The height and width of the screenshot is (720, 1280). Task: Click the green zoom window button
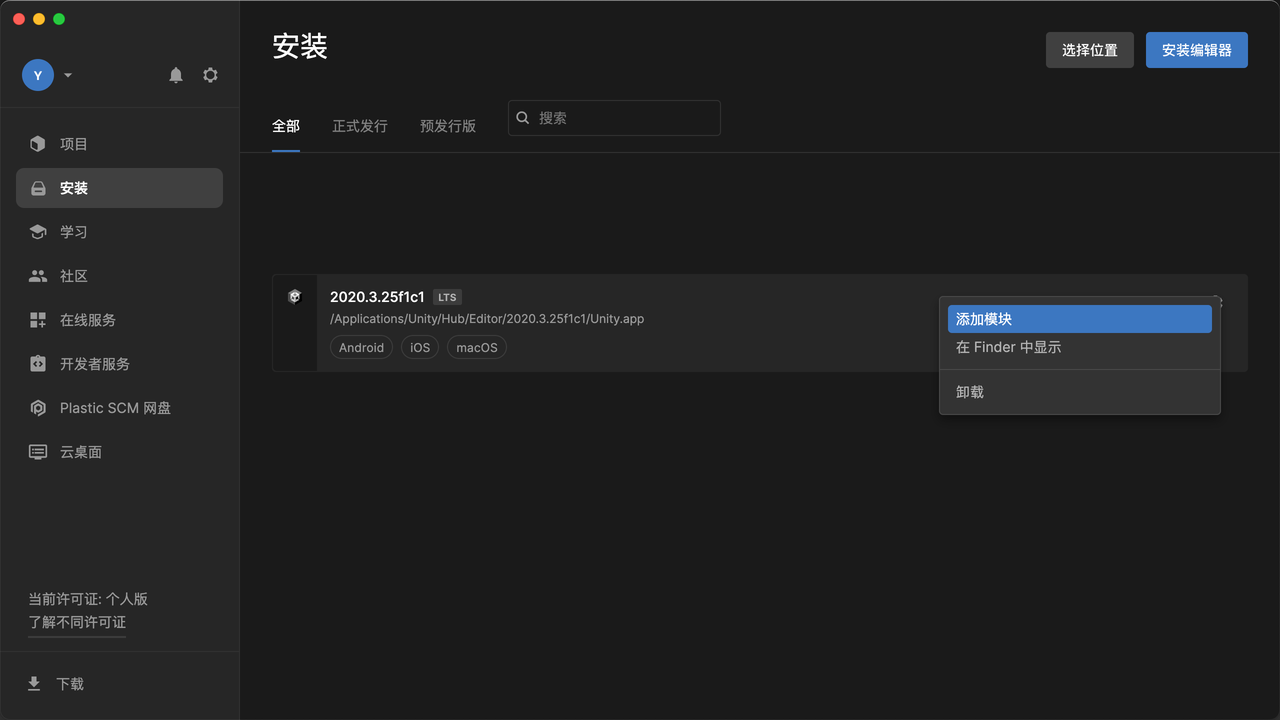click(x=59, y=19)
